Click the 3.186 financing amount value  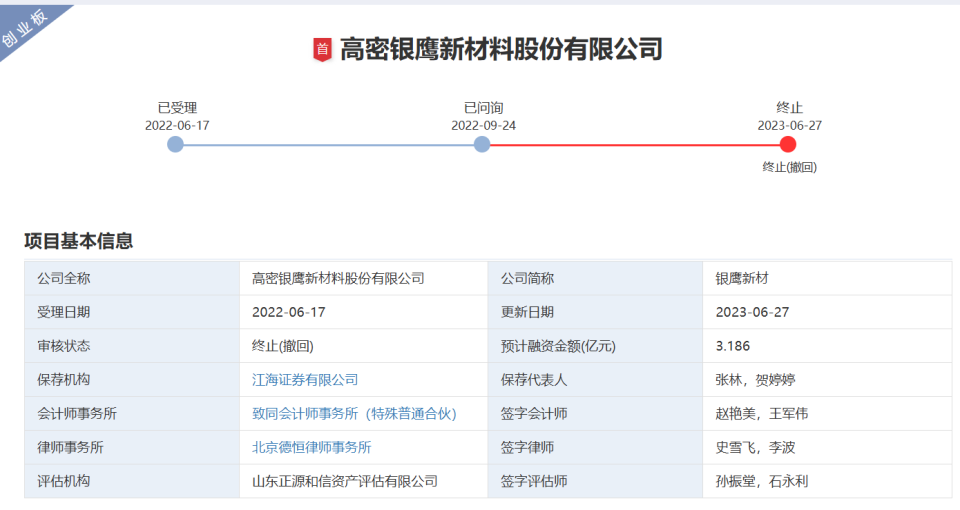coord(732,346)
